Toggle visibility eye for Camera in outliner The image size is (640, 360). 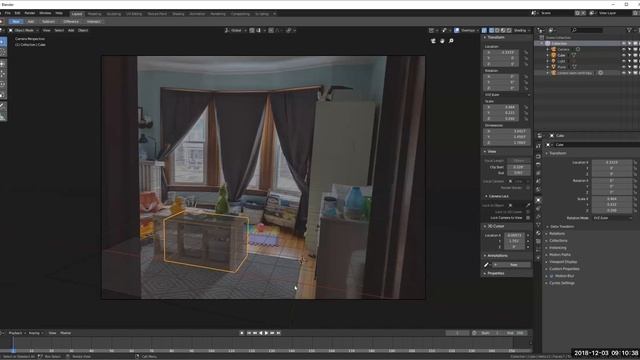click(x=623, y=49)
